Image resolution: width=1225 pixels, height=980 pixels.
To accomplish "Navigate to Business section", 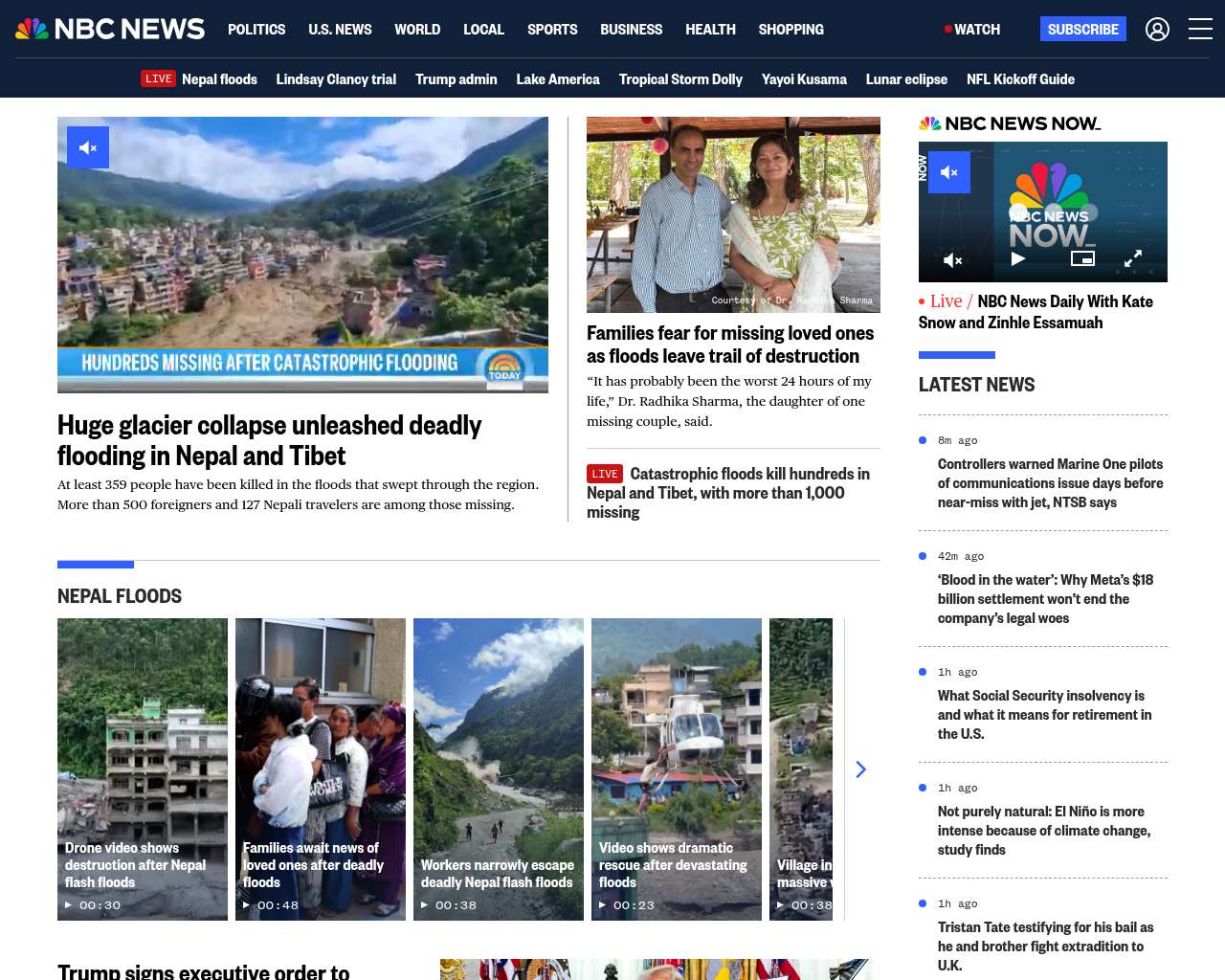I will click(x=631, y=30).
